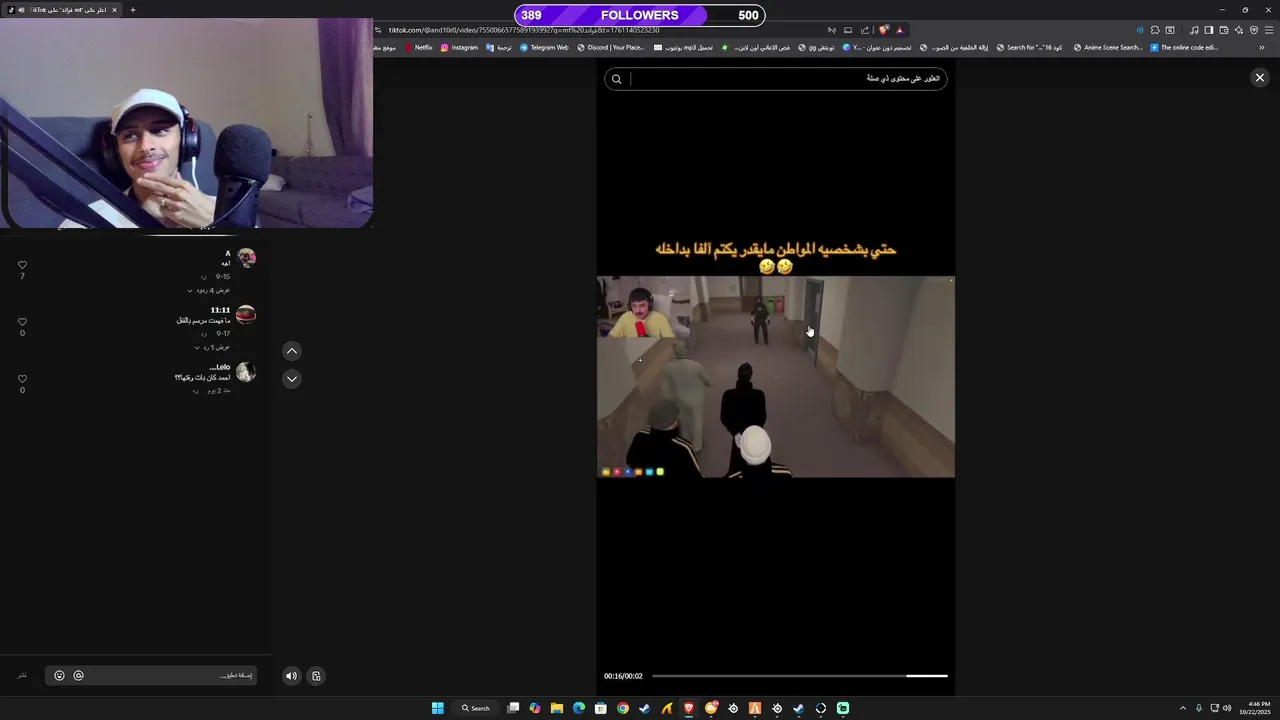Viewport: 1280px width, 720px height.
Task: Reply to the comment dated 9-17
Action: pyautogui.click(x=203, y=333)
